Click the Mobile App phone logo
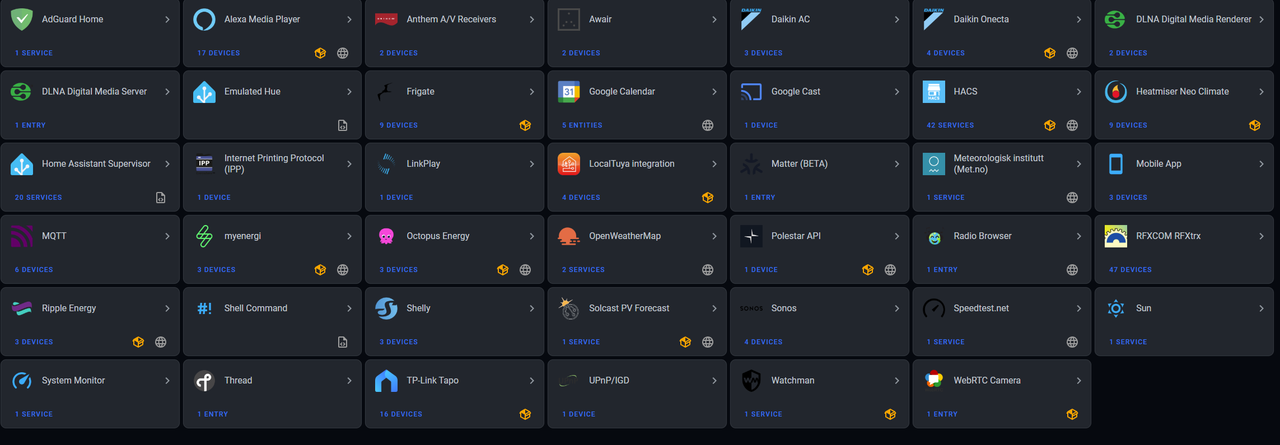This screenshot has width=1280, height=445. click(1116, 163)
